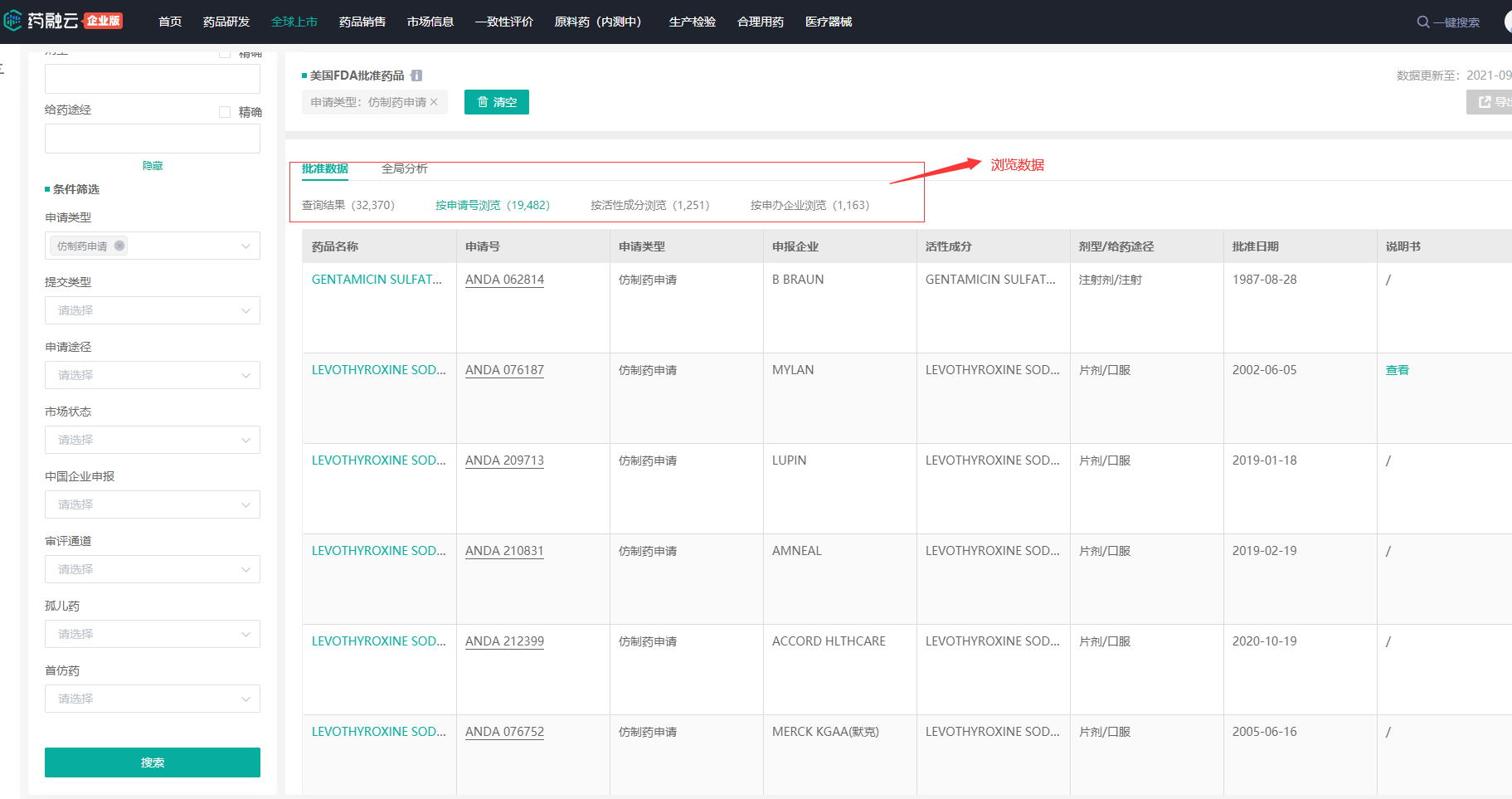Enable the 精确 checkbox for 给药途径
This screenshot has width=1512, height=799.
[x=225, y=112]
